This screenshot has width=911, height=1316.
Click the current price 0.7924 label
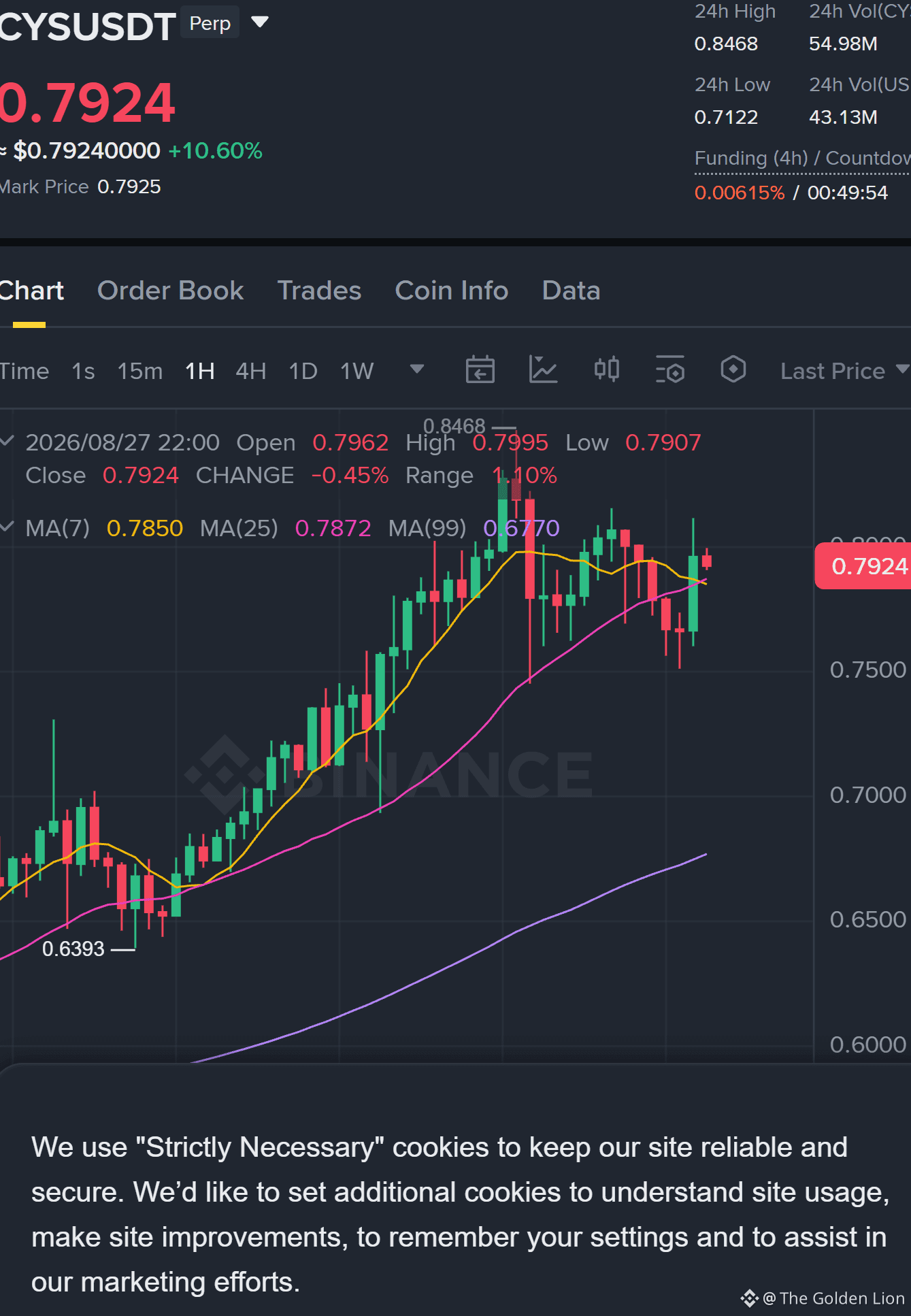[863, 565]
